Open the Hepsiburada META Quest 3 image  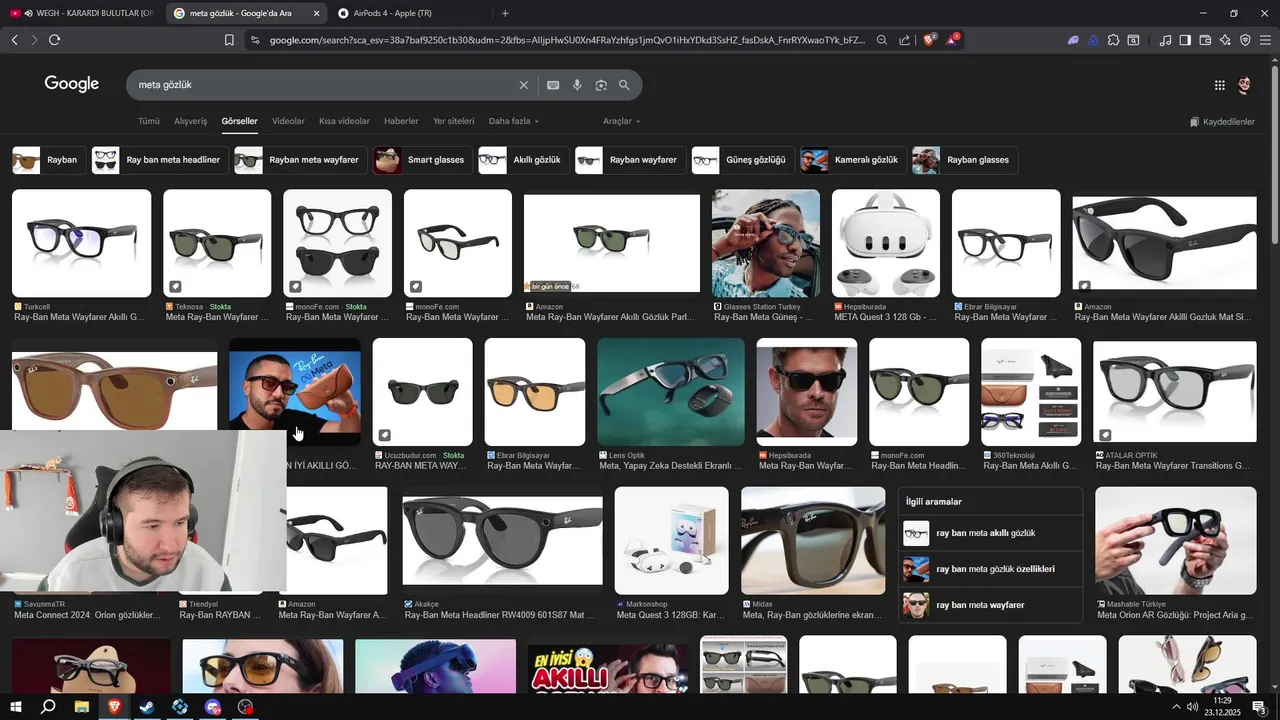pyautogui.click(x=885, y=243)
